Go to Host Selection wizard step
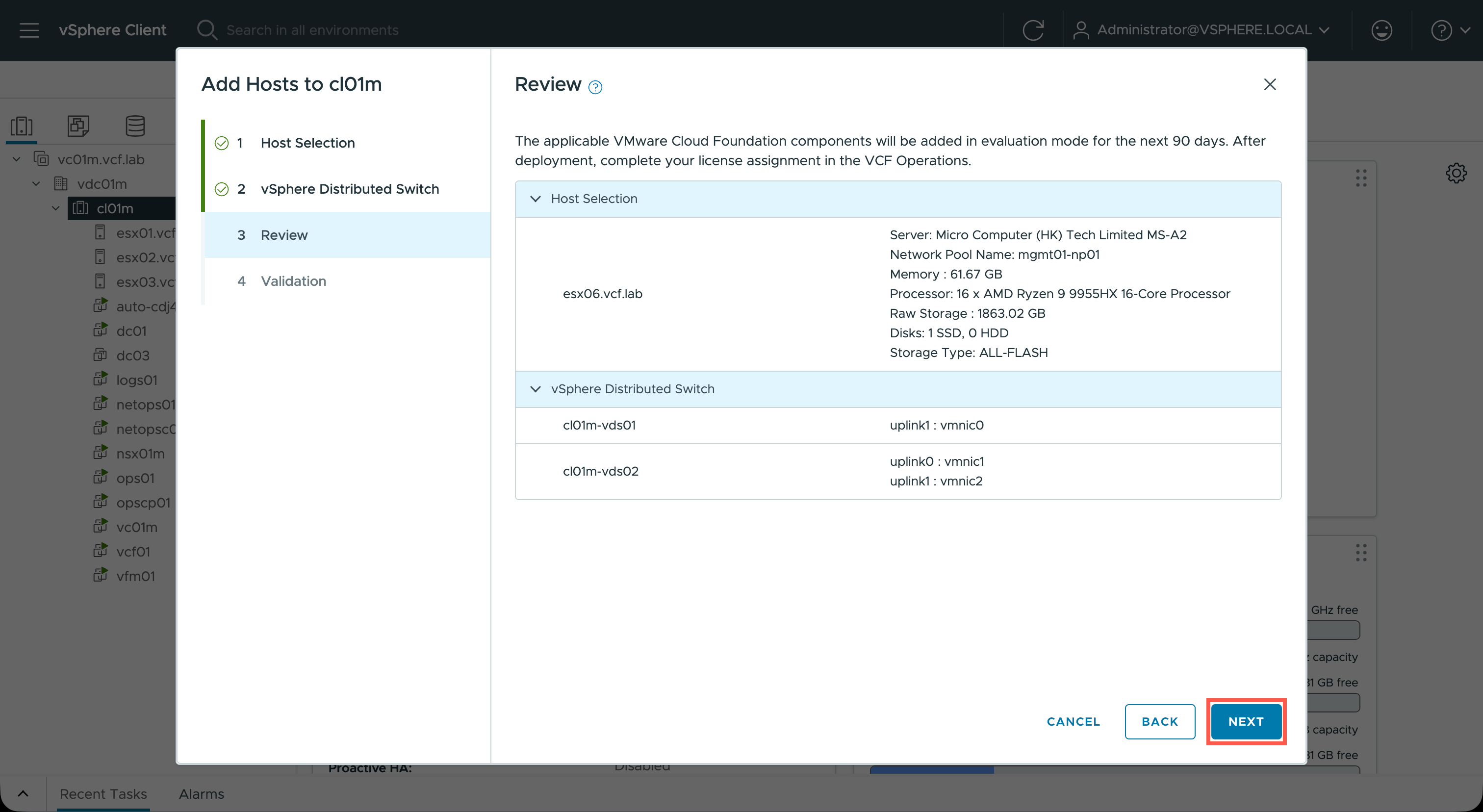This screenshot has height=812, width=1483. pos(307,143)
